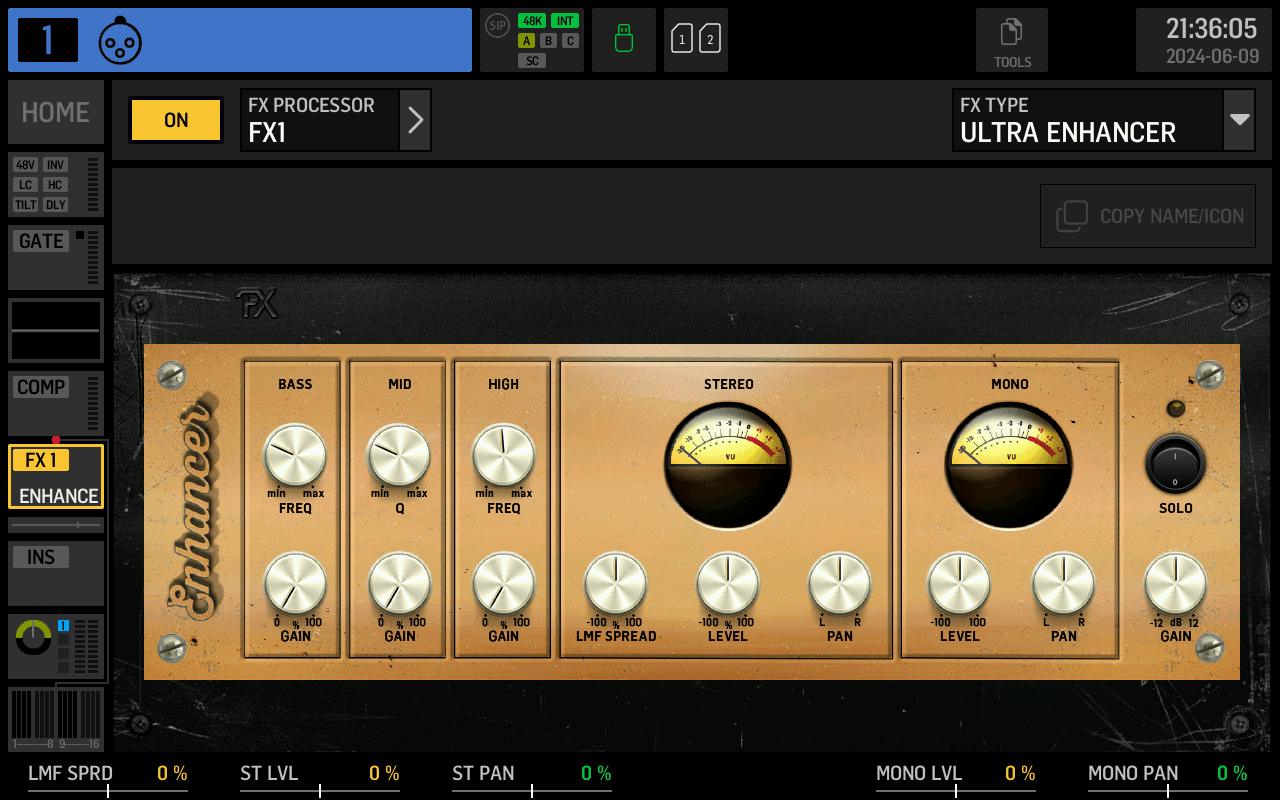
Task: Click the INT clock indicator
Action: [565, 21]
